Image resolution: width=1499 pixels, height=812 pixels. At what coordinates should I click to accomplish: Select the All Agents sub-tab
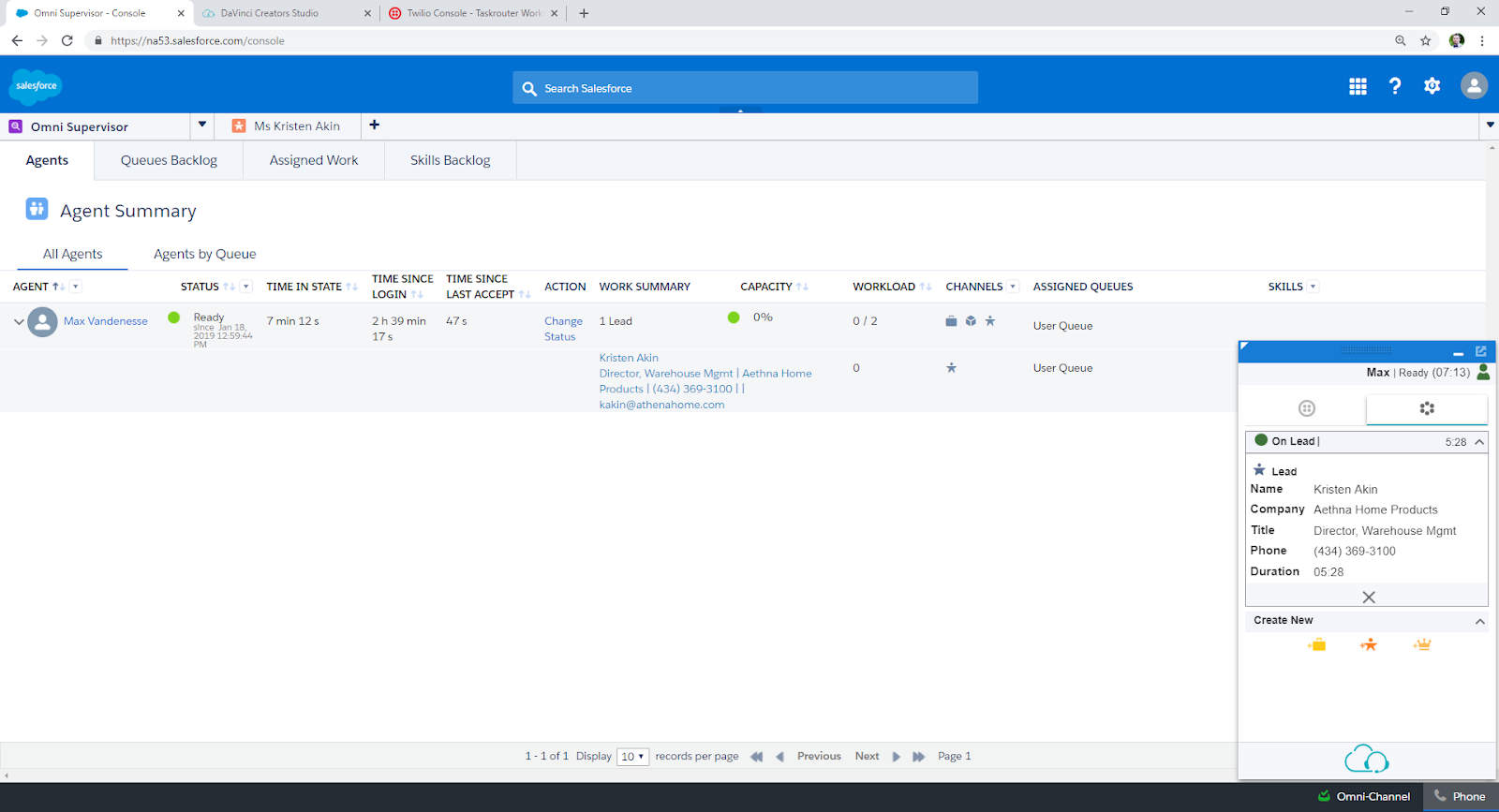(72, 254)
